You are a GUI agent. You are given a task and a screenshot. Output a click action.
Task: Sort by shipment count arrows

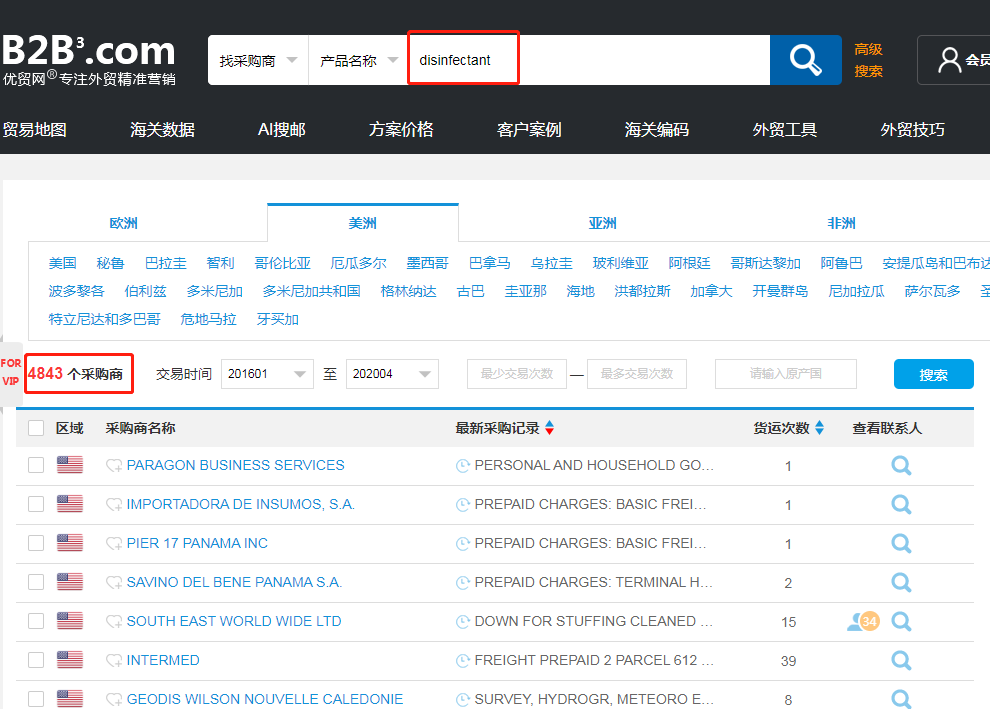click(x=819, y=428)
